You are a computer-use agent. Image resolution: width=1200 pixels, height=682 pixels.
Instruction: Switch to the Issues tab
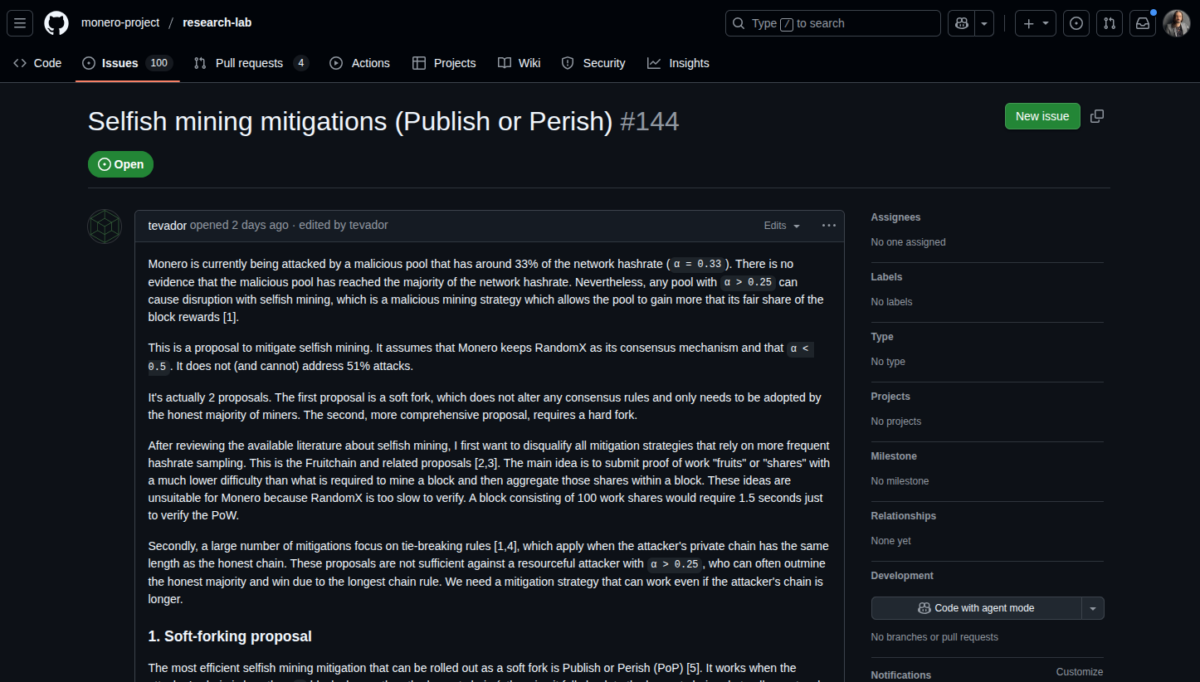coord(127,63)
